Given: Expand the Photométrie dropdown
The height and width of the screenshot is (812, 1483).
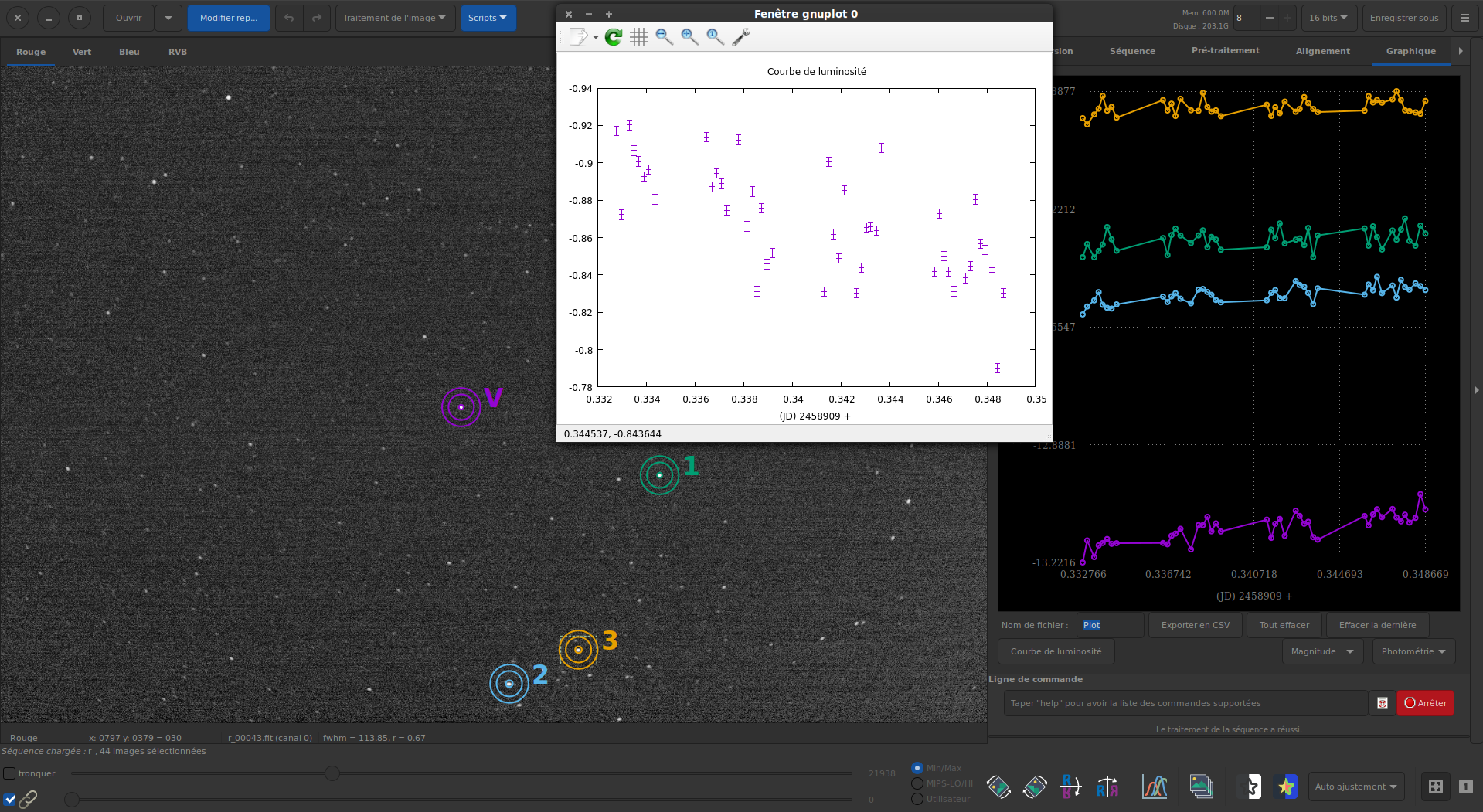Looking at the screenshot, I should point(1413,651).
